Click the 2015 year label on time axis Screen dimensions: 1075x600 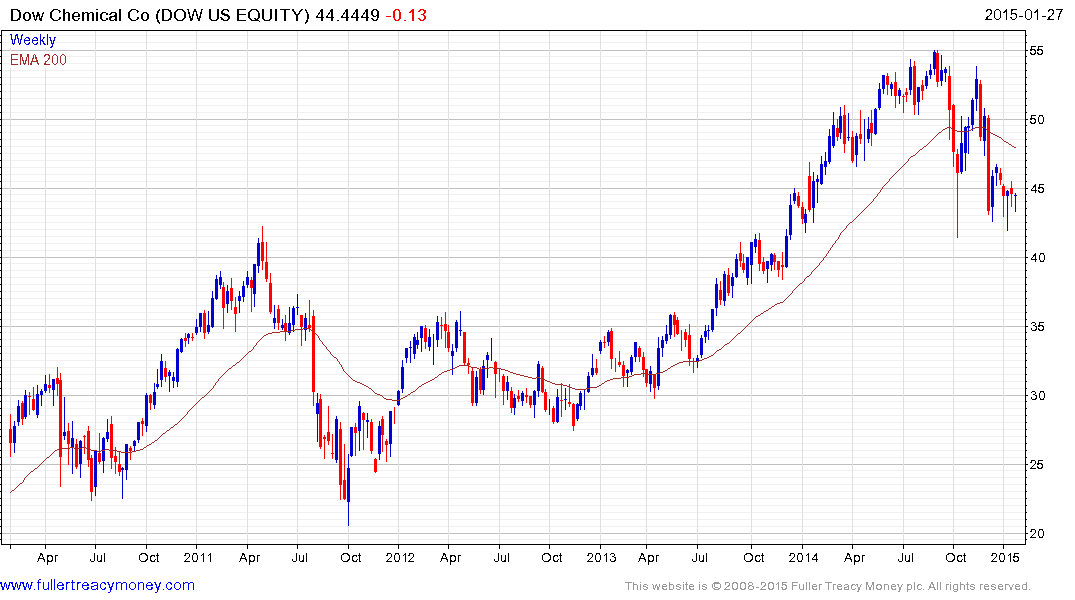[1004, 557]
